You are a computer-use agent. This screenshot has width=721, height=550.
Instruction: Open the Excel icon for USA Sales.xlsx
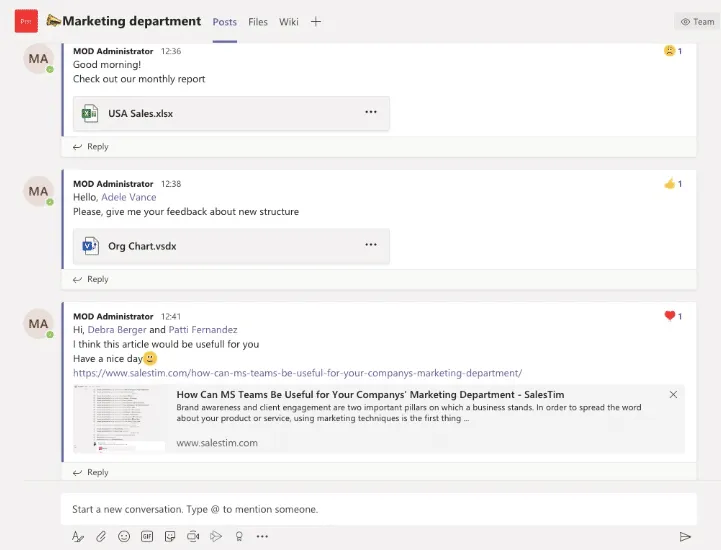90,113
